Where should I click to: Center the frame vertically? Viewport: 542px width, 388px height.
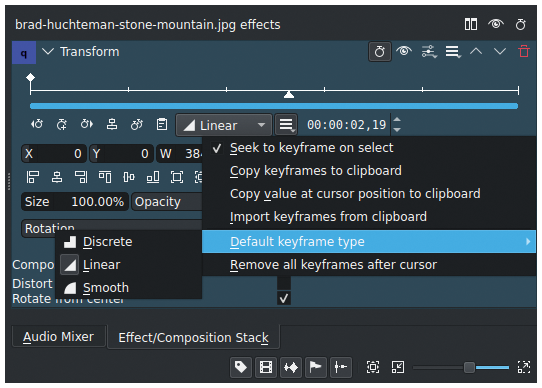click(x=129, y=177)
